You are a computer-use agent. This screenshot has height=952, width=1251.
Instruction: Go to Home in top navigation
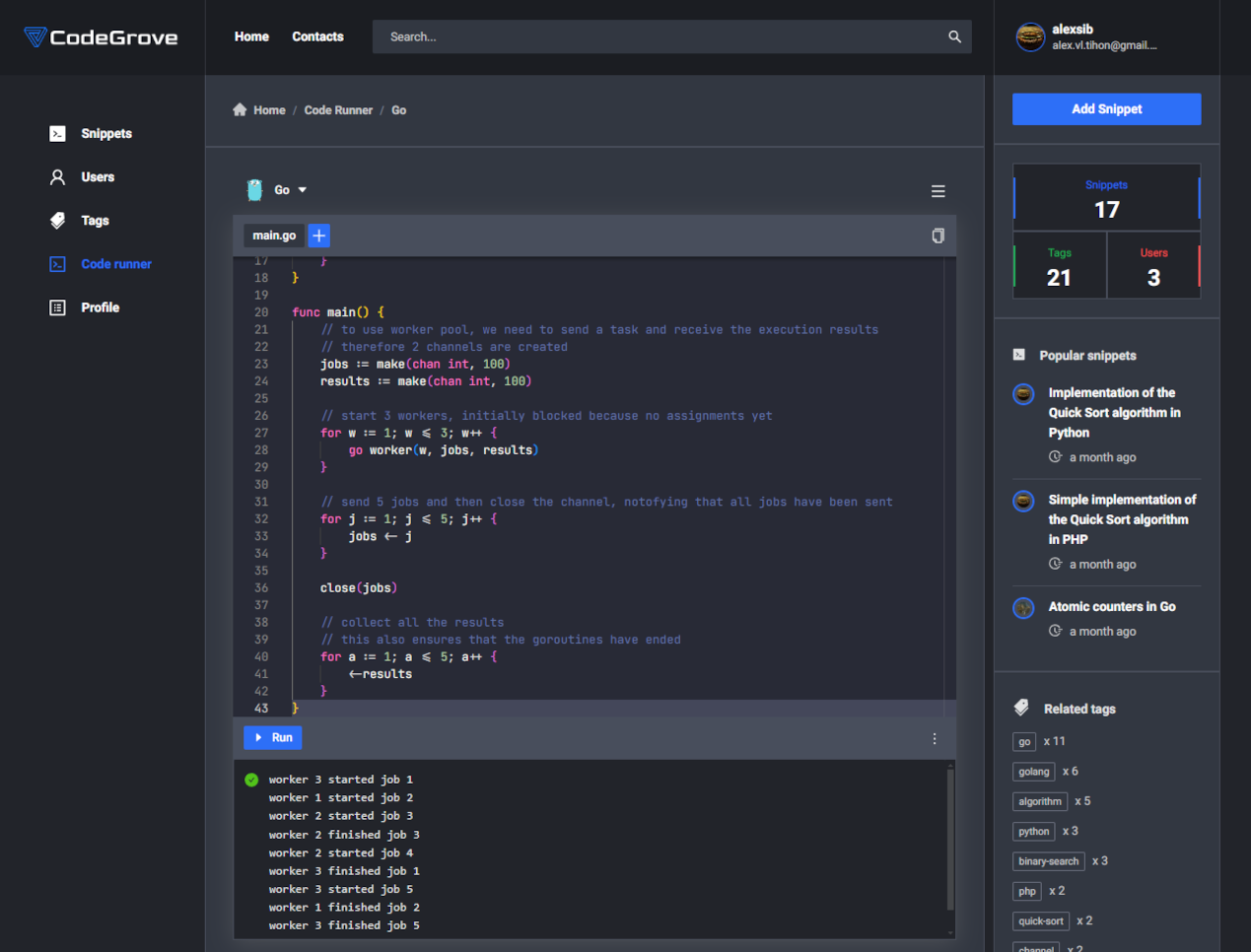click(x=251, y=36)
